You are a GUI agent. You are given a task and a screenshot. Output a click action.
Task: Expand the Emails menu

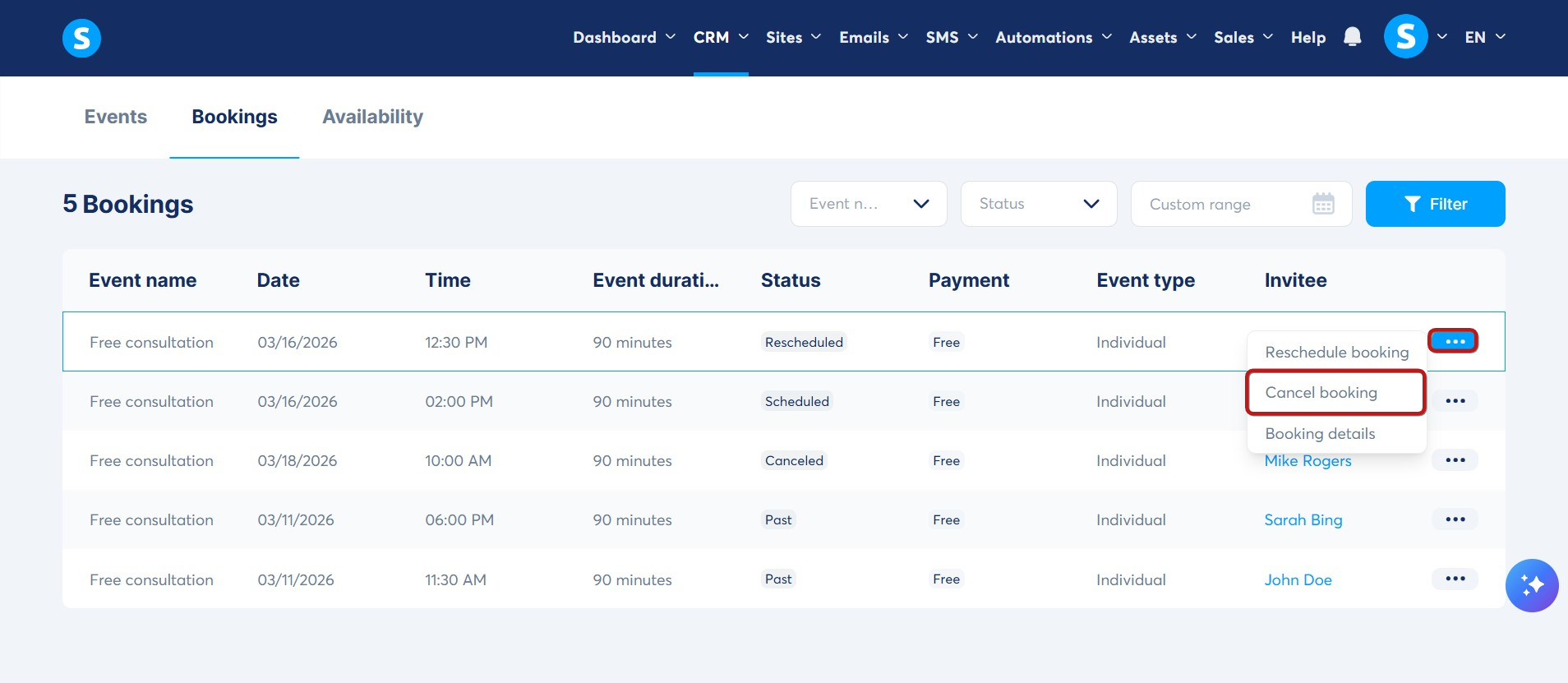point(874,37)
